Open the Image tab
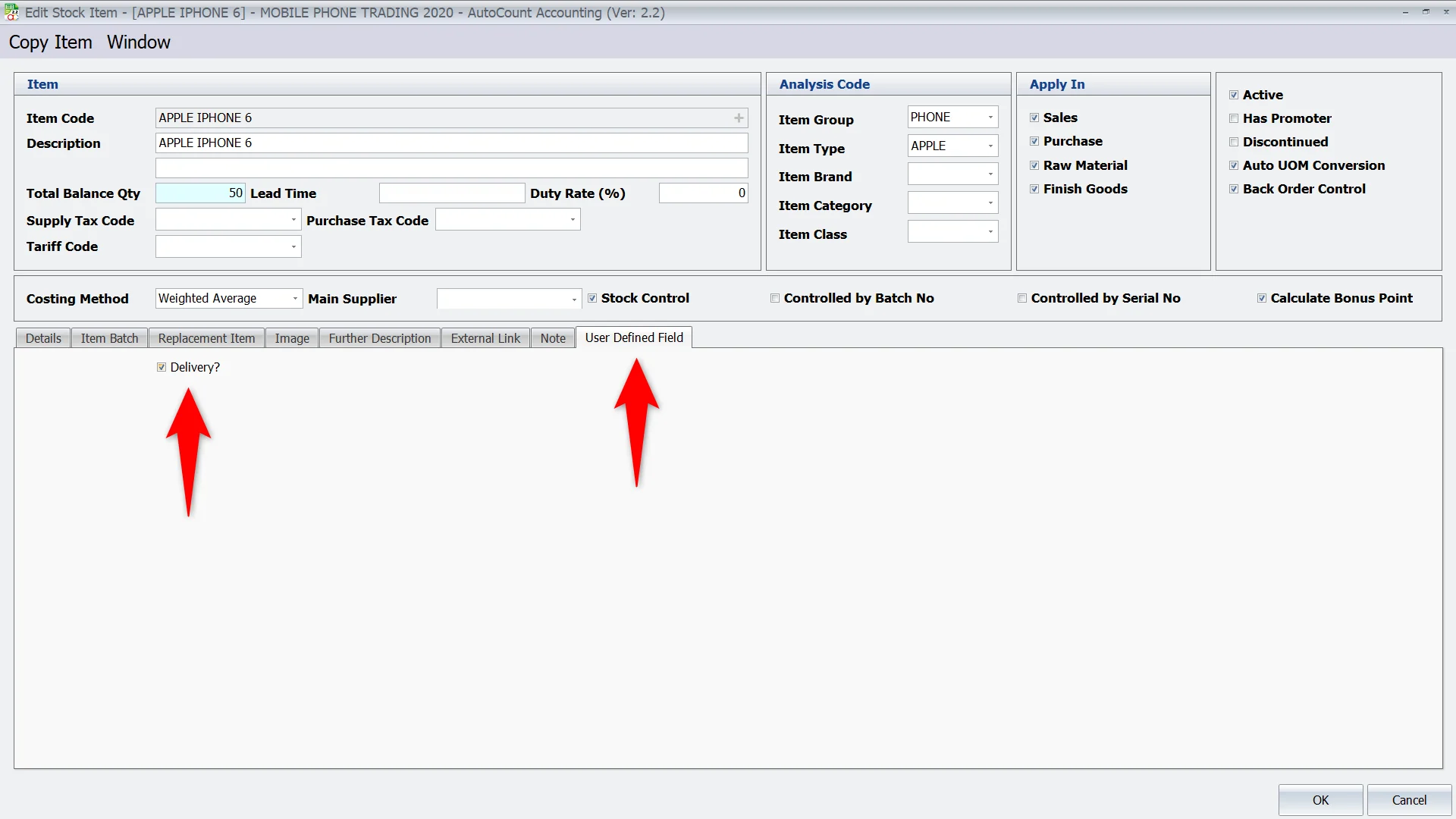 coord(292,338)
